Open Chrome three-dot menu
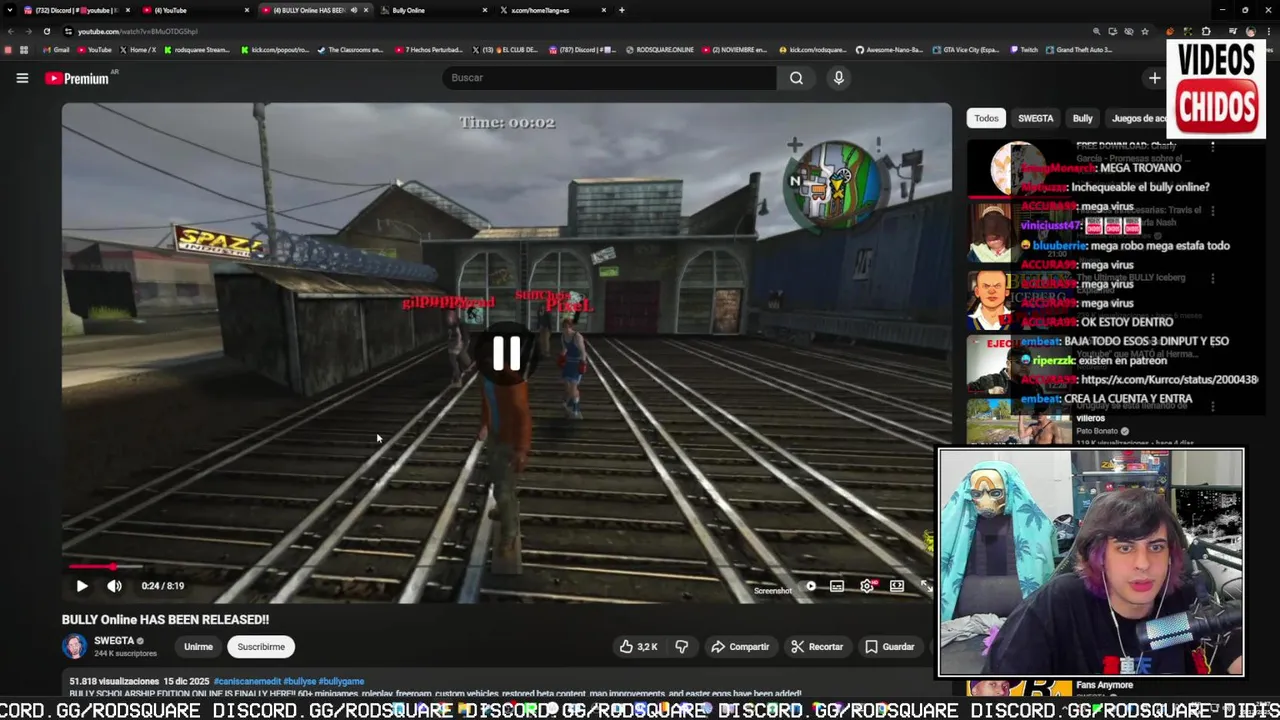 click(1267, 31)
